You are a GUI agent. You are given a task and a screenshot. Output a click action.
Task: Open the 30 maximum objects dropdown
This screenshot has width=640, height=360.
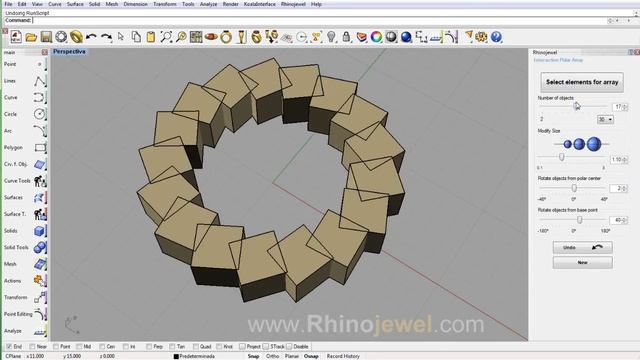click(605, 120)
